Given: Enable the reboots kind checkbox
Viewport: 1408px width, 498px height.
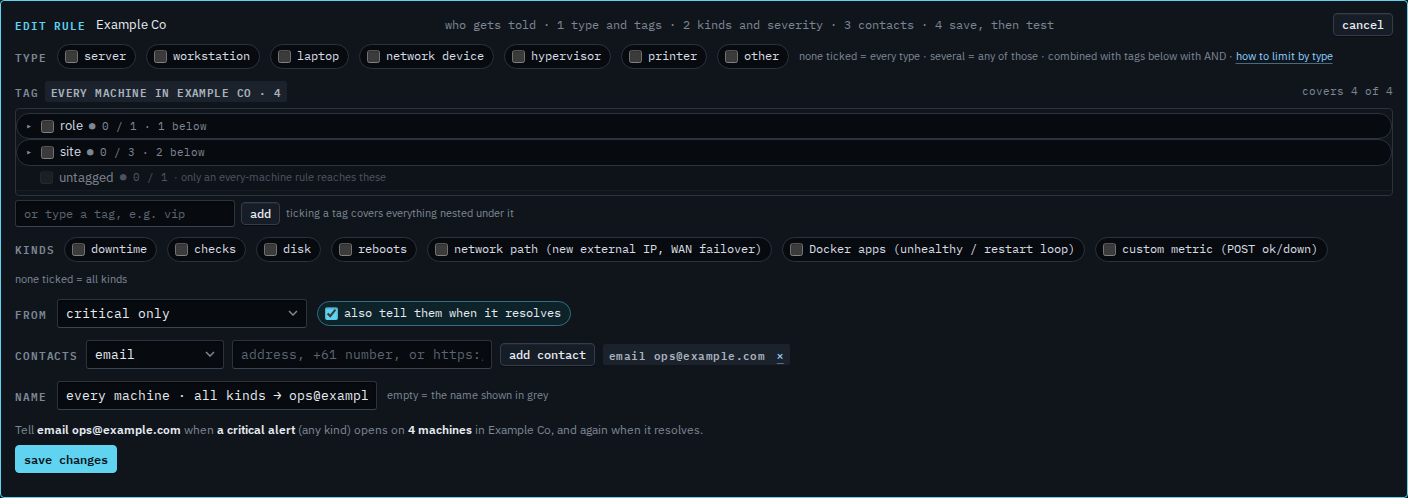Looking at the screenshot, I should point(345,249).
